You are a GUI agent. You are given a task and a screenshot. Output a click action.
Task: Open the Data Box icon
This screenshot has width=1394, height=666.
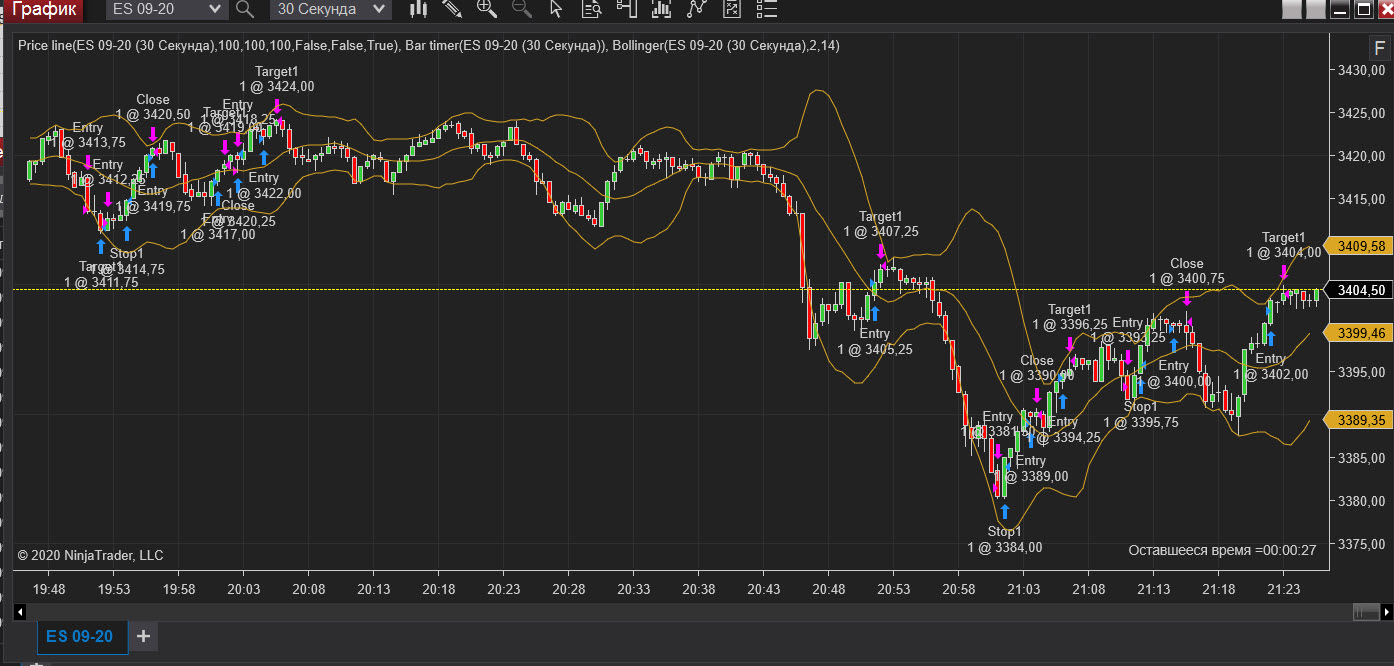click(591, 9)
